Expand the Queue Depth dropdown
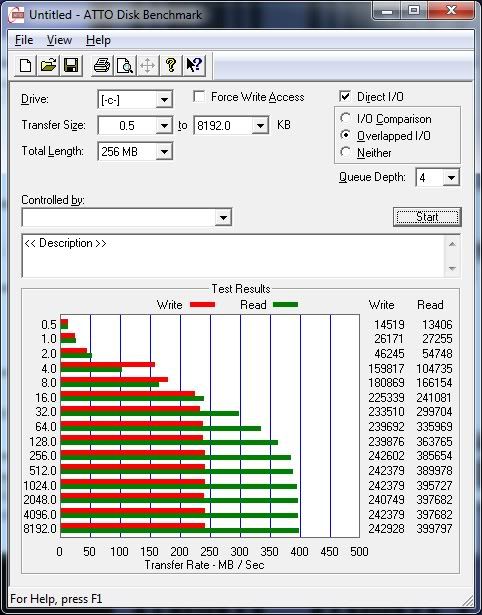The image size is (482, 615). pyautogui.click(x=451, y=178)
